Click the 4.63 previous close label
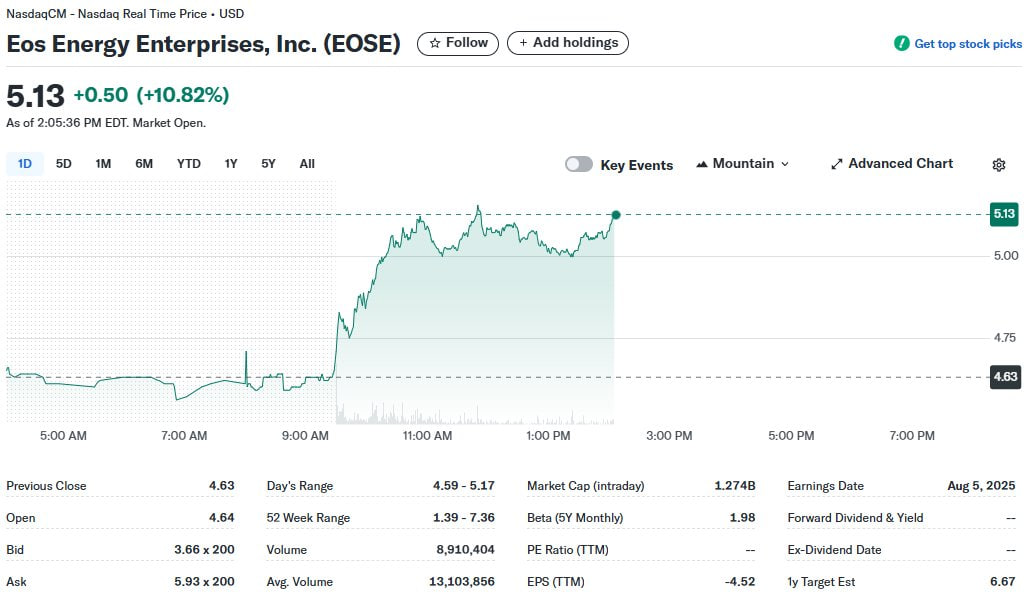The image size is (1031, 599). pyautogui.click(x=1004, y=377)
